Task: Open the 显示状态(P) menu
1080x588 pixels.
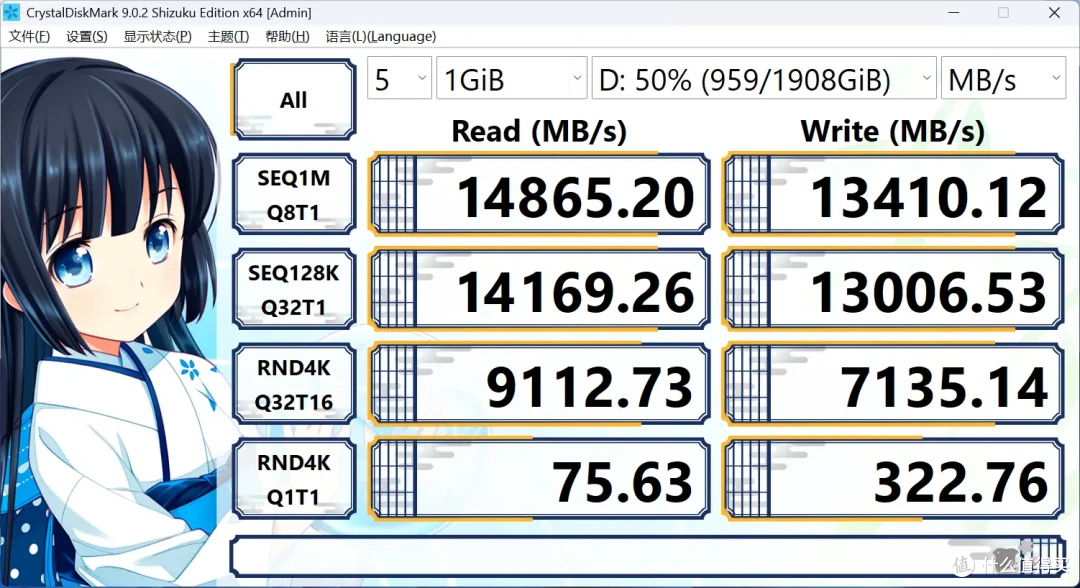Action: [157, 36]
